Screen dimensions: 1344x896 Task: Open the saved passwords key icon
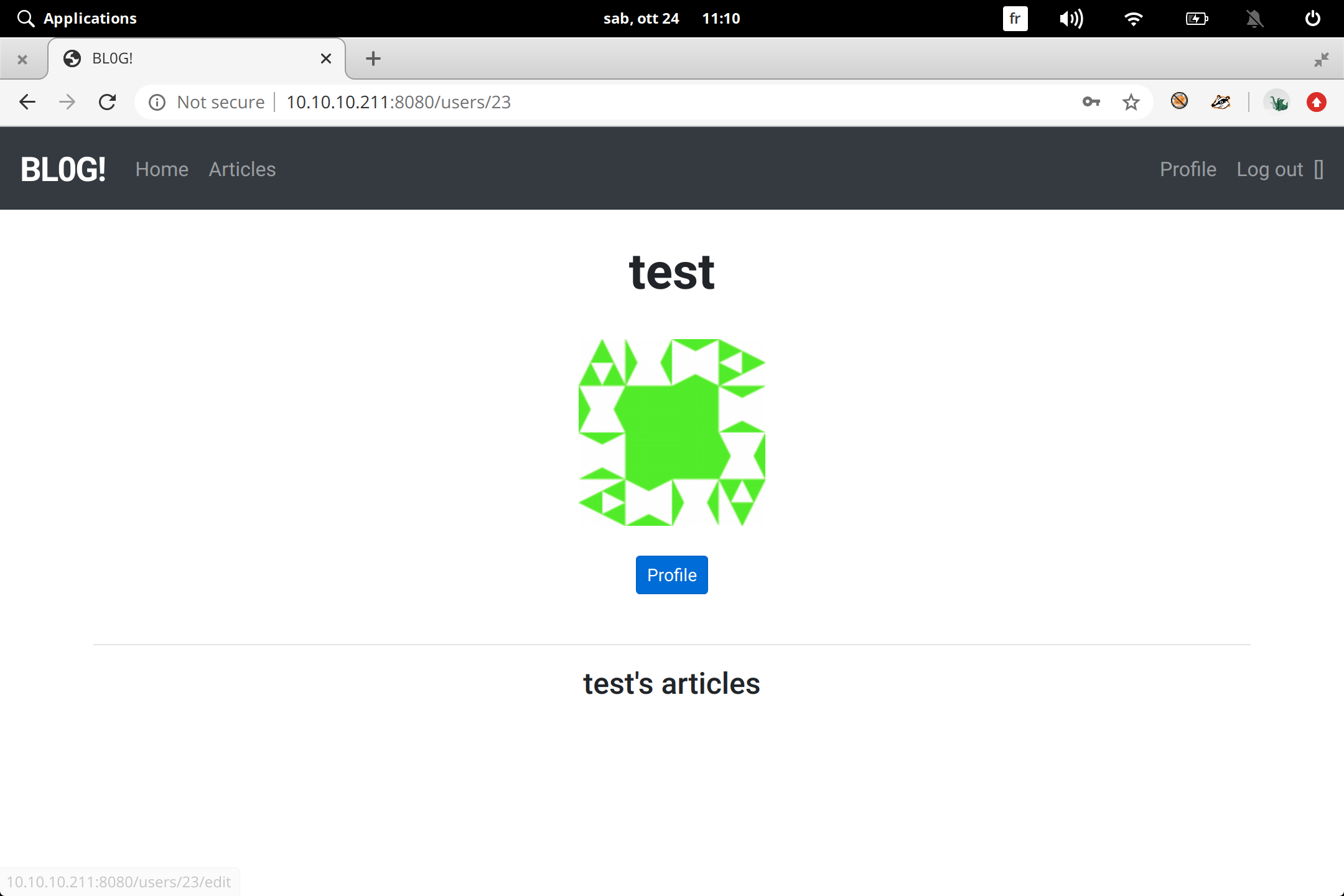pos(1091,102)
